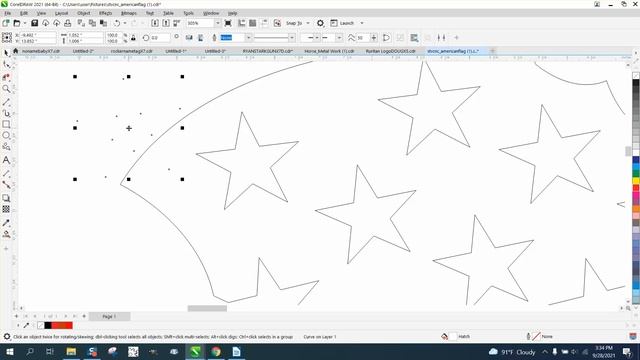
Task: Expand the Snap To dropdown
Action: click(x=308, y=23)
